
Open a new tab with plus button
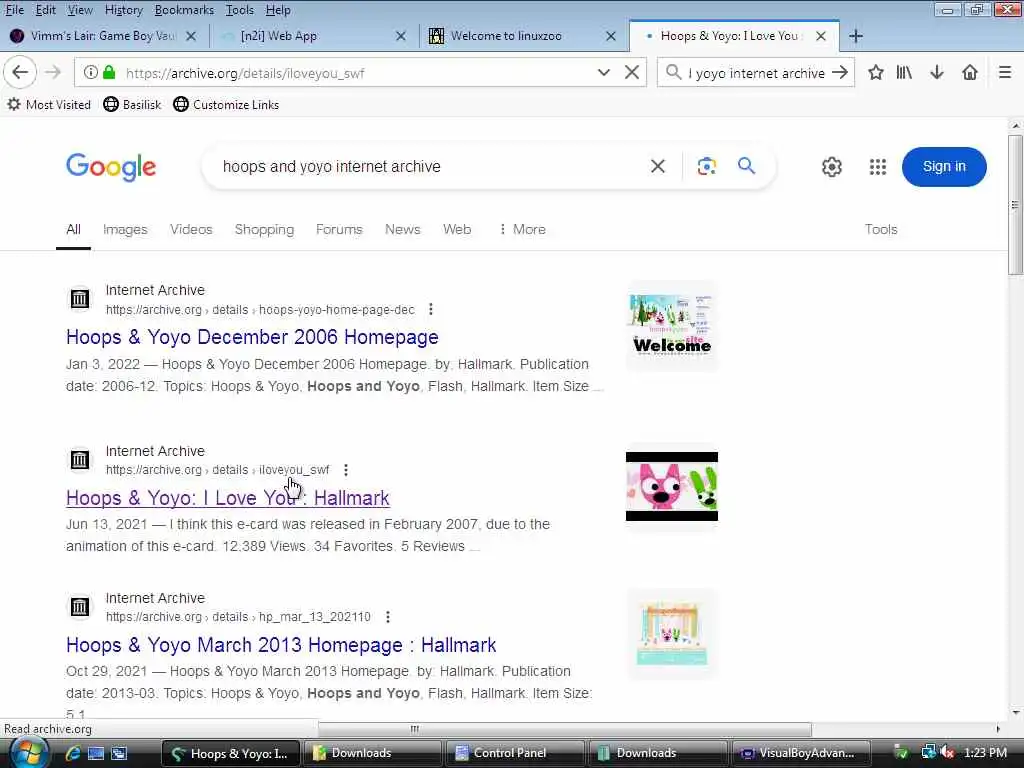click(856, 36)
